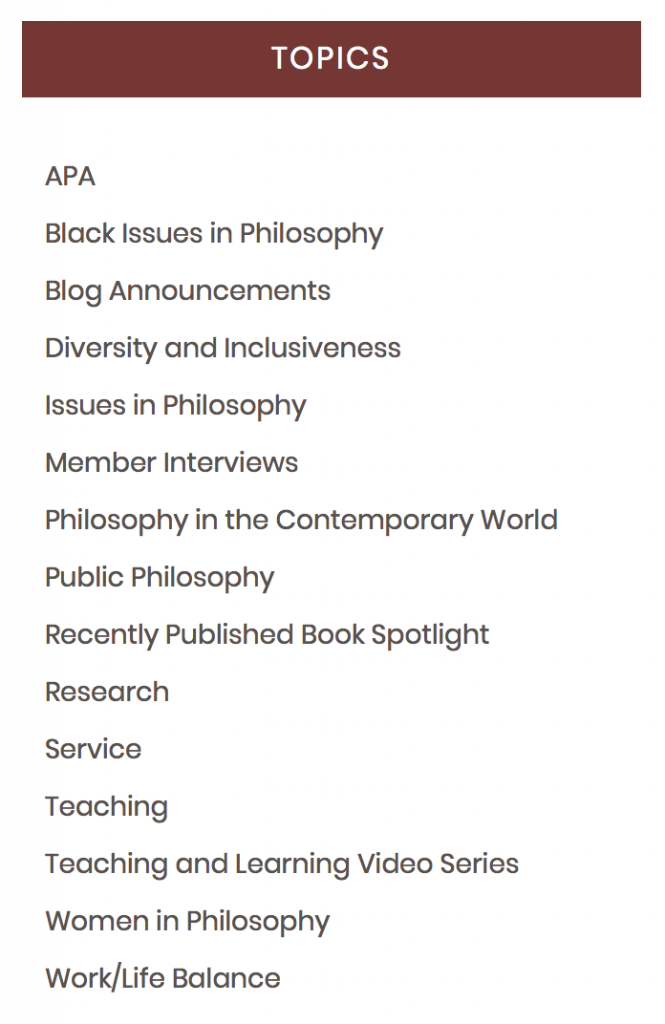Navigate to APA category page

click(69, 176)
